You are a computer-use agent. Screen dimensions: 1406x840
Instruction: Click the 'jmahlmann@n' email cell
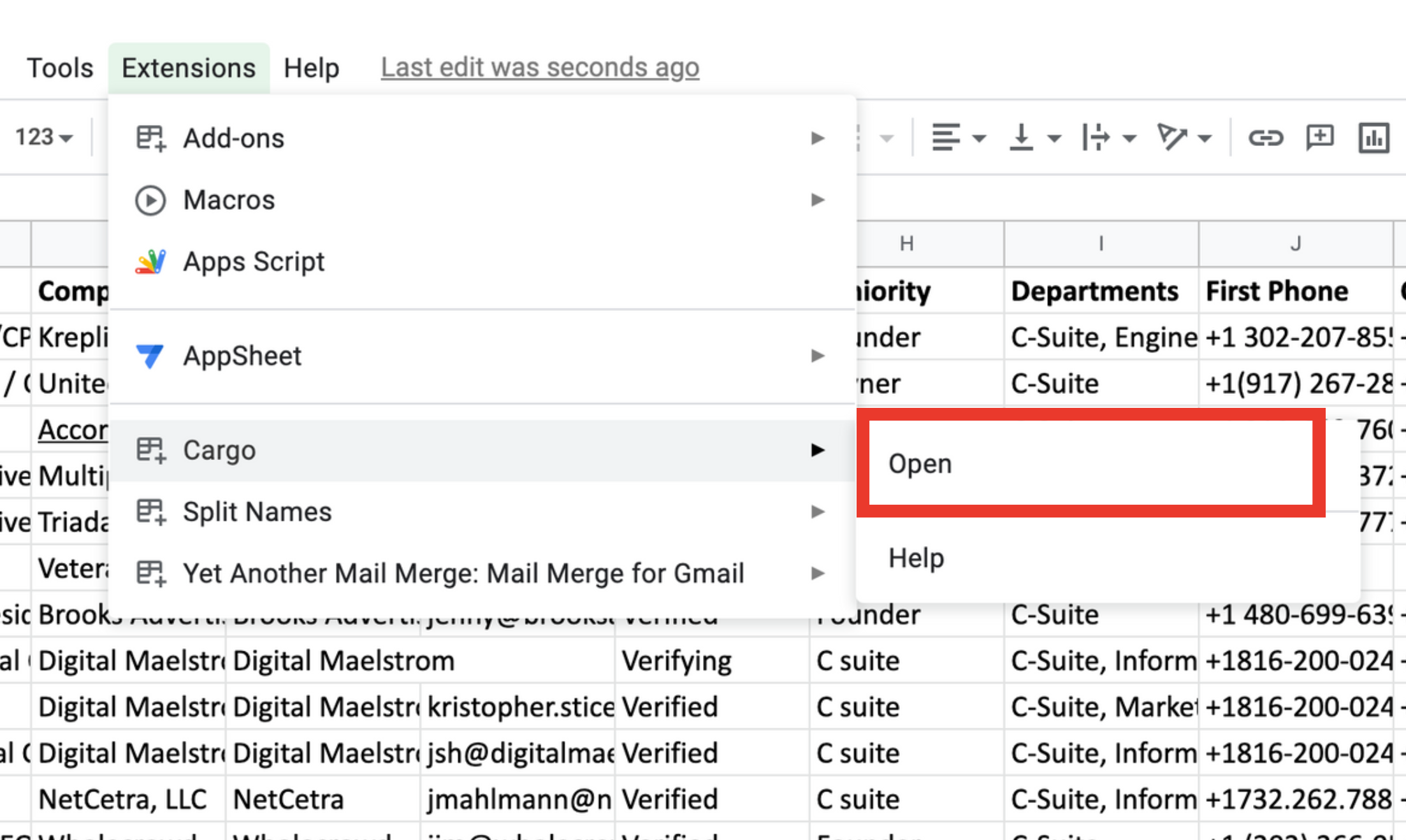point(518,799)
